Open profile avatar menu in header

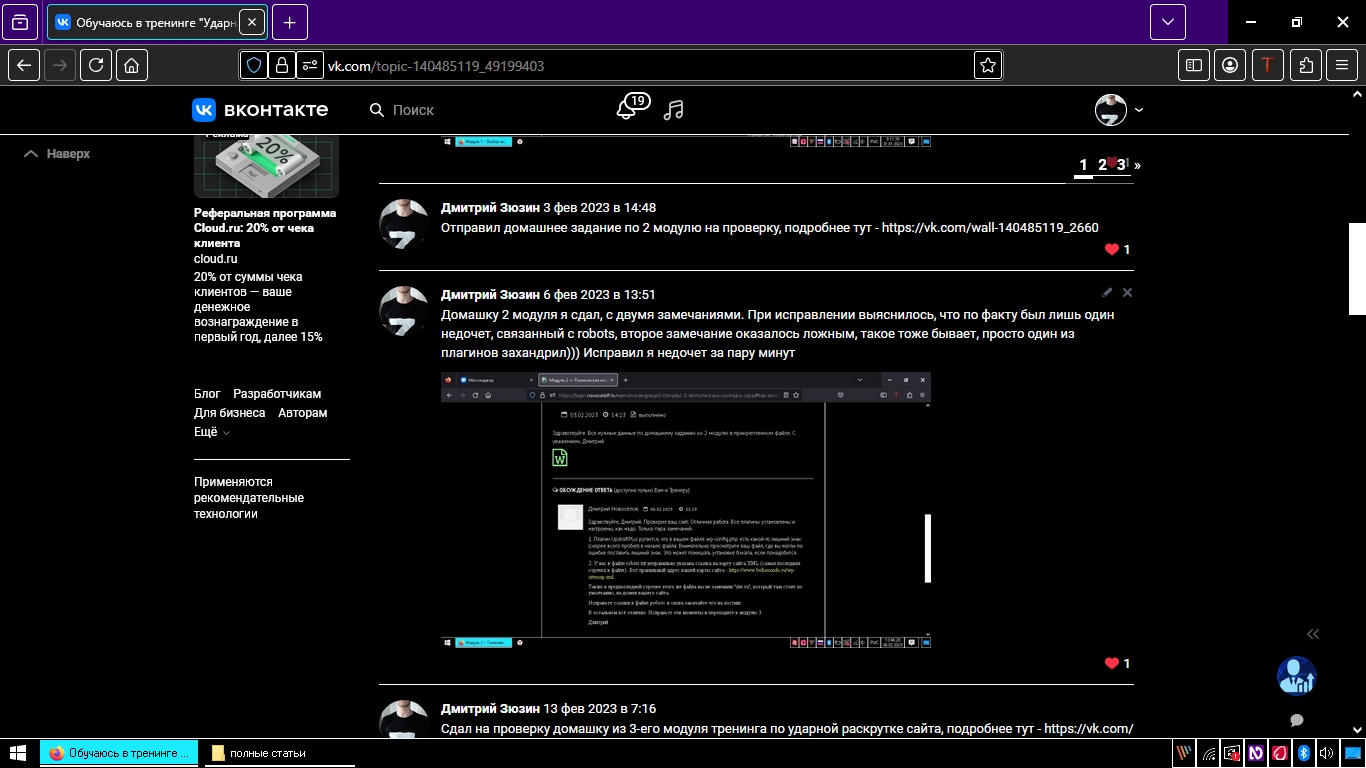point(1119,110)
